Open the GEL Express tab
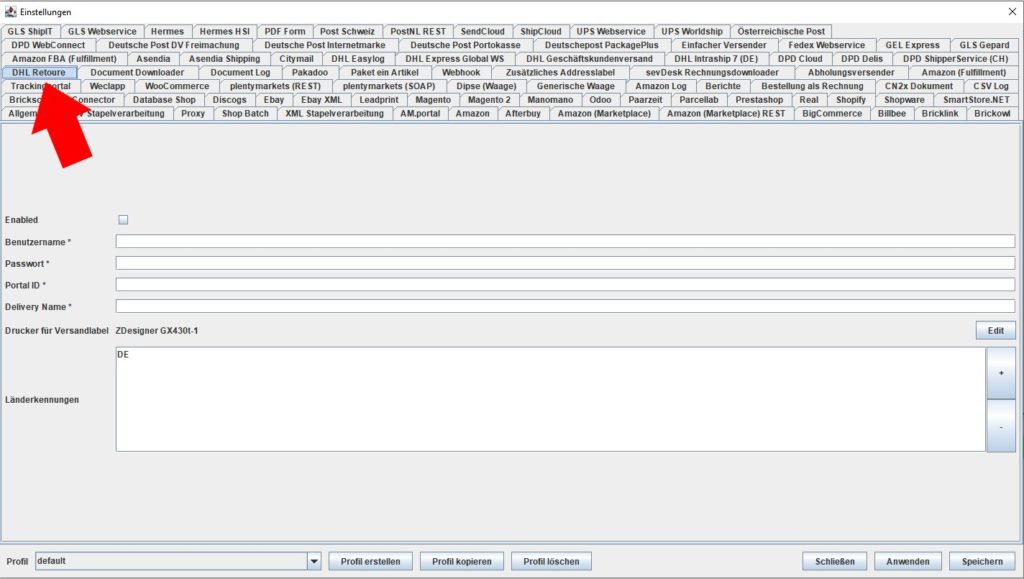The image size is (1024, 579). tap(912, 45)
